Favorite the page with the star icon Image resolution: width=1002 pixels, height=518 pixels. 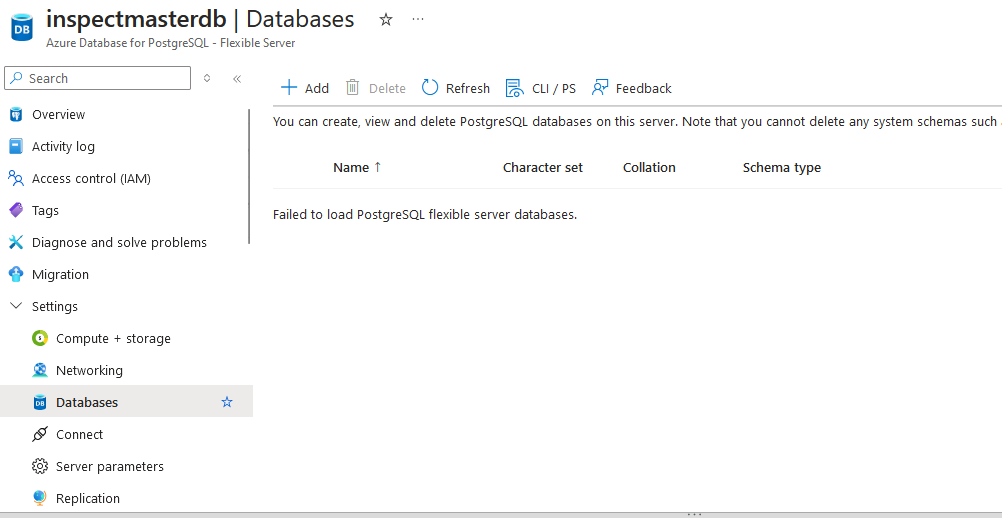pyautogui.click(x=385, y=20)
